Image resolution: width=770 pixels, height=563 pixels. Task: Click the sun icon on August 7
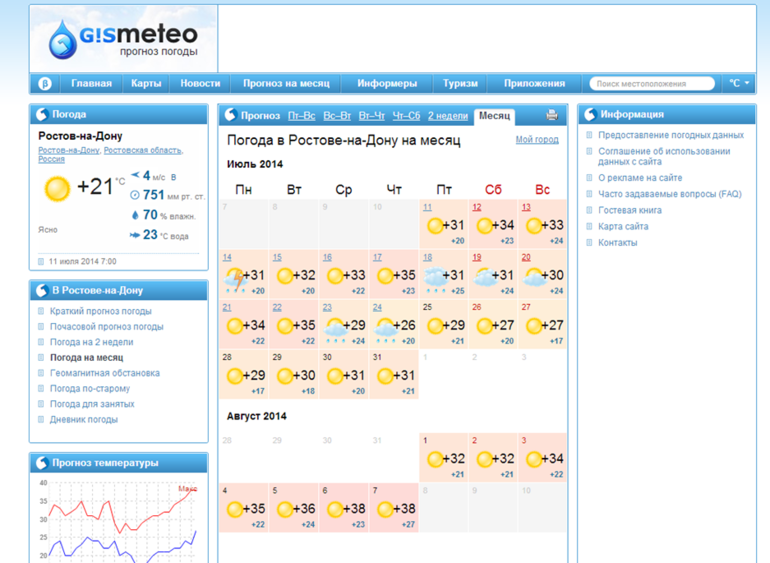[x=384, y=509]
